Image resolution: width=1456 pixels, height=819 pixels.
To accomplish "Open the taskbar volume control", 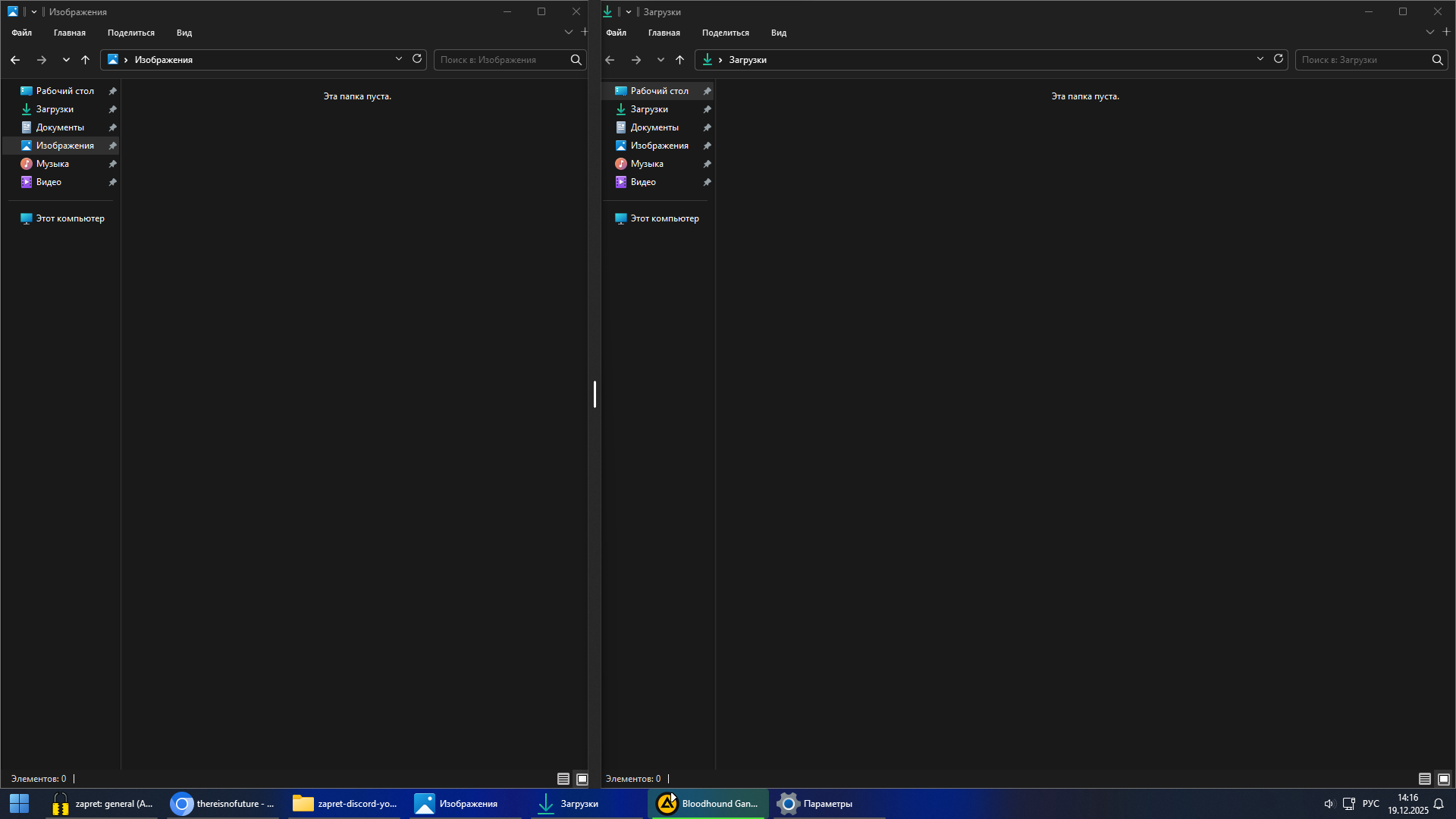I will (x=1329, y=804).
